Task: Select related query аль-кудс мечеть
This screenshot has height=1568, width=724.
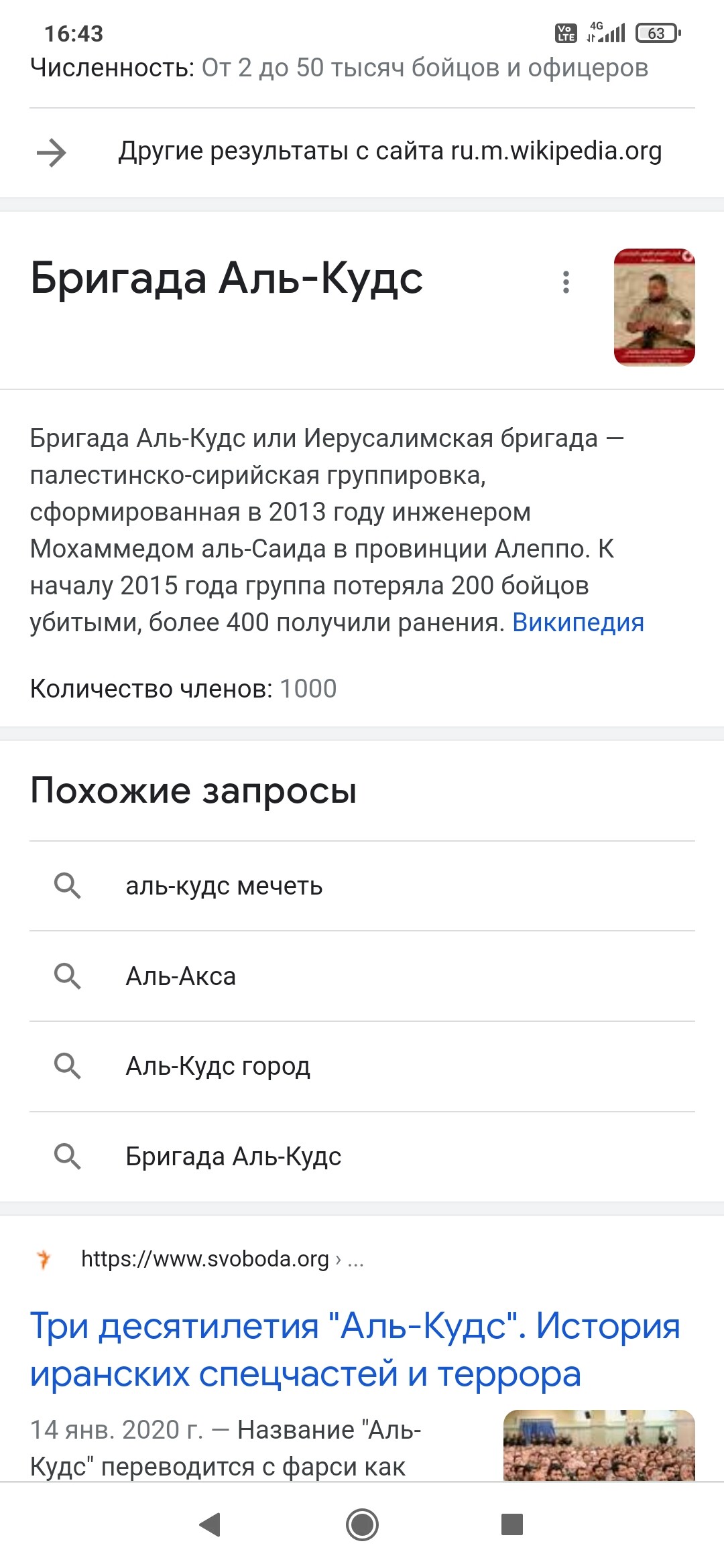Action: coord(362,886)
